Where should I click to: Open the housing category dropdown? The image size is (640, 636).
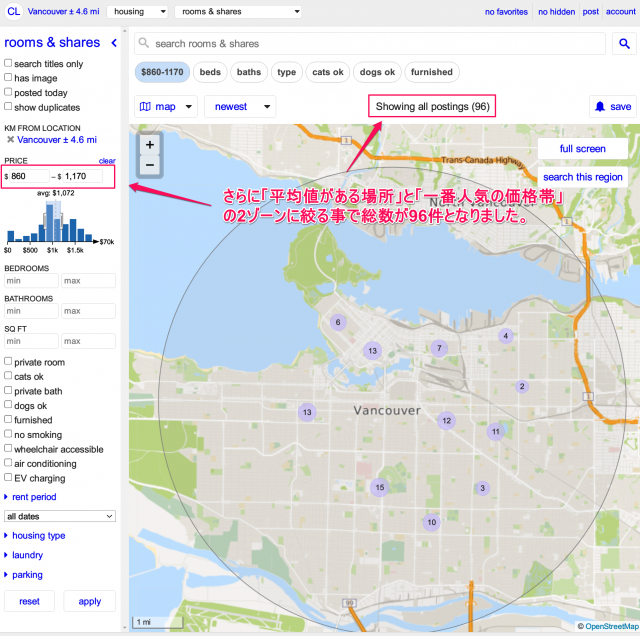pyautogui.click(x=137, y=11)
